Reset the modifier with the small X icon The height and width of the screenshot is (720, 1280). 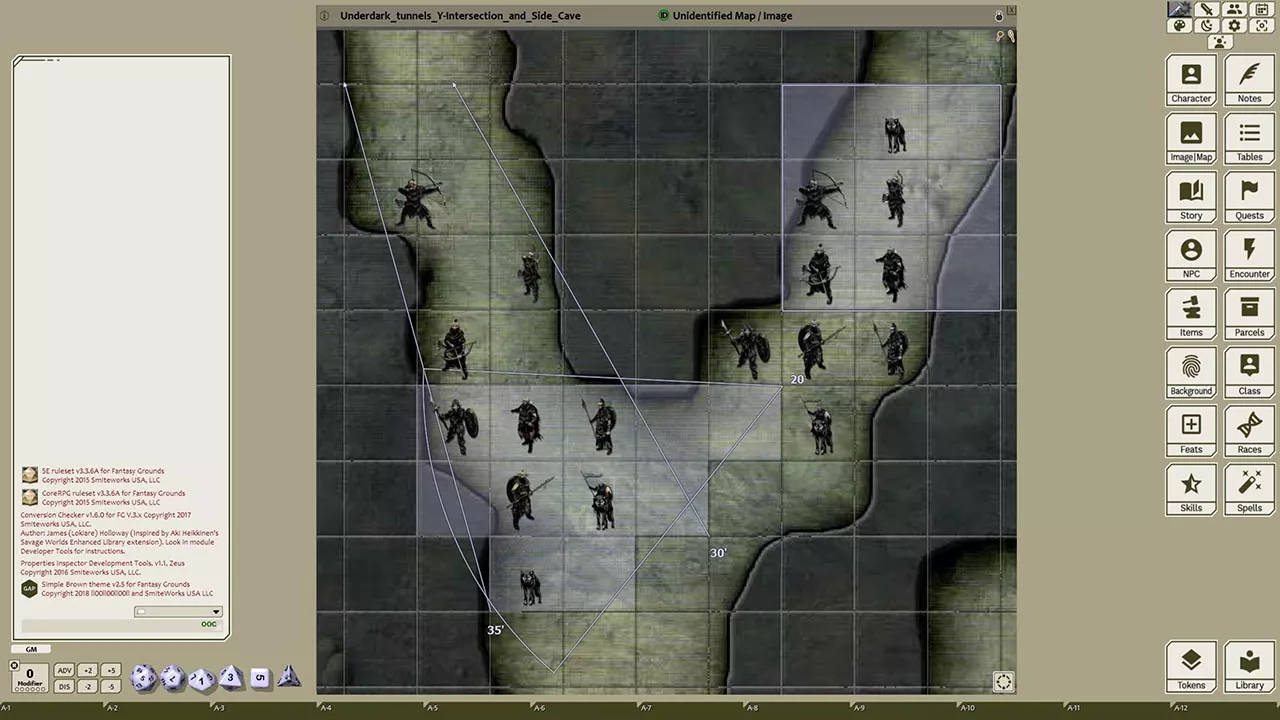click(x=14, y=665)
